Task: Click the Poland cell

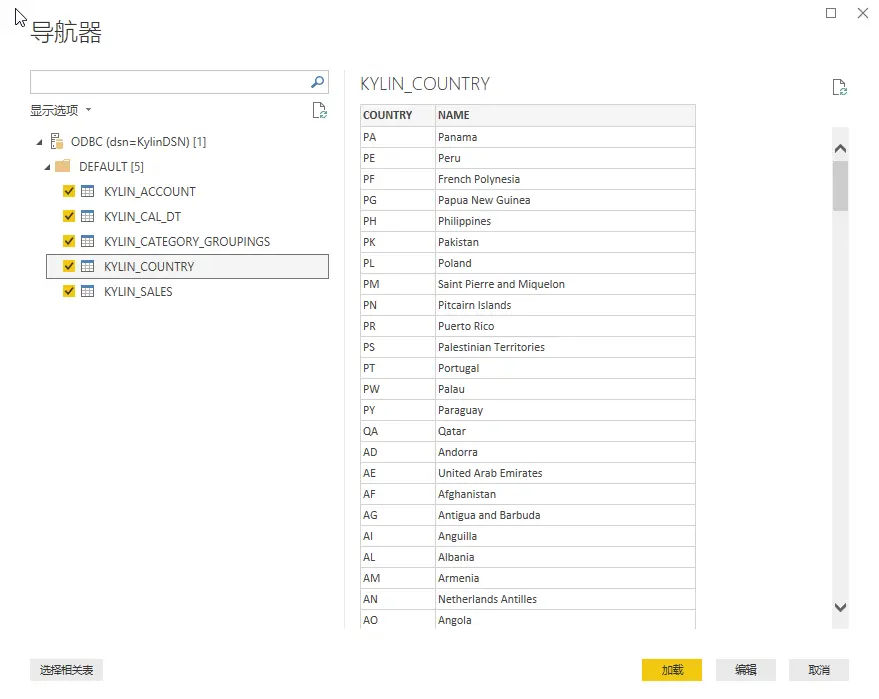Action: pos(565,263)
